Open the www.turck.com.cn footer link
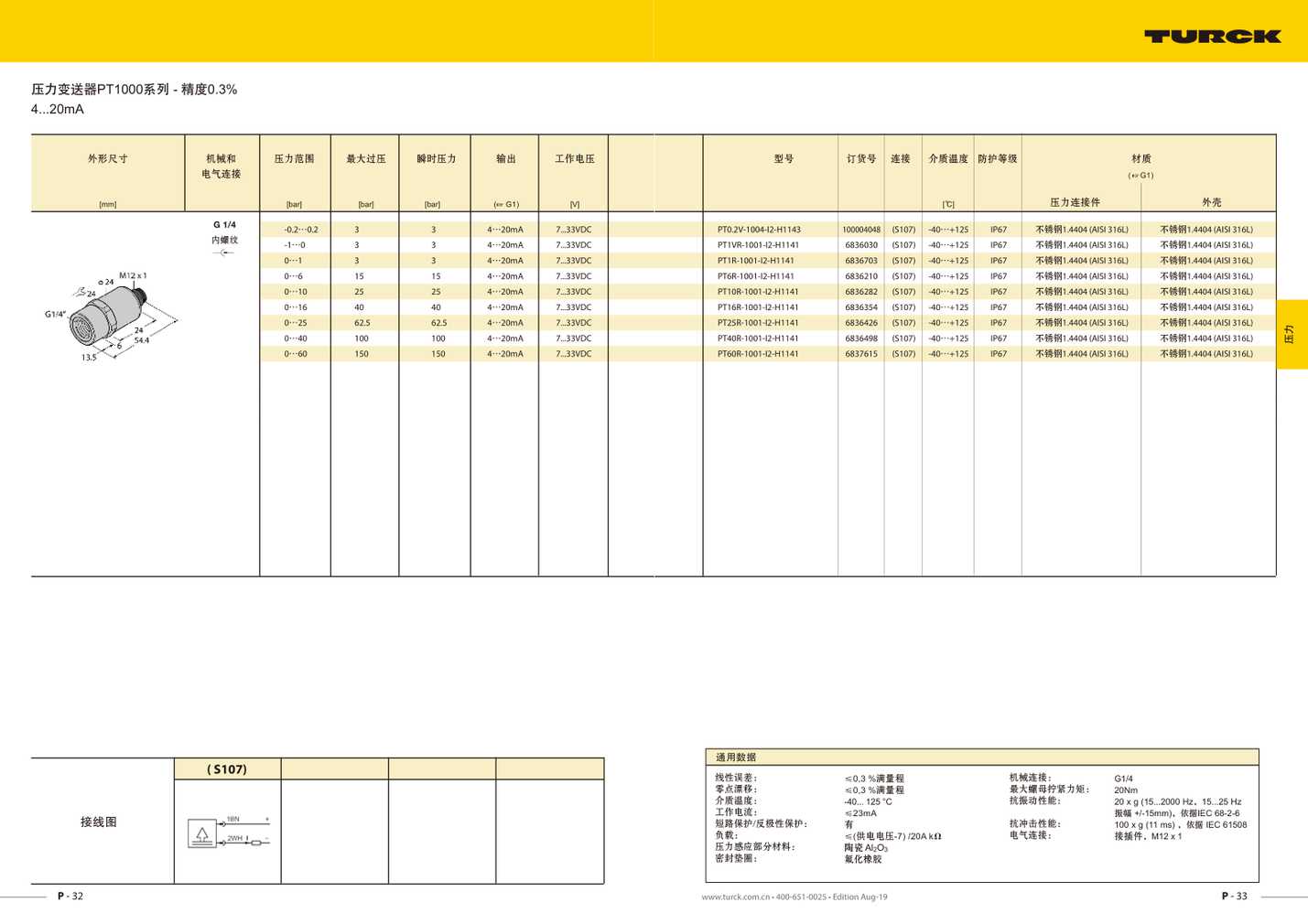 coord(736,897)
